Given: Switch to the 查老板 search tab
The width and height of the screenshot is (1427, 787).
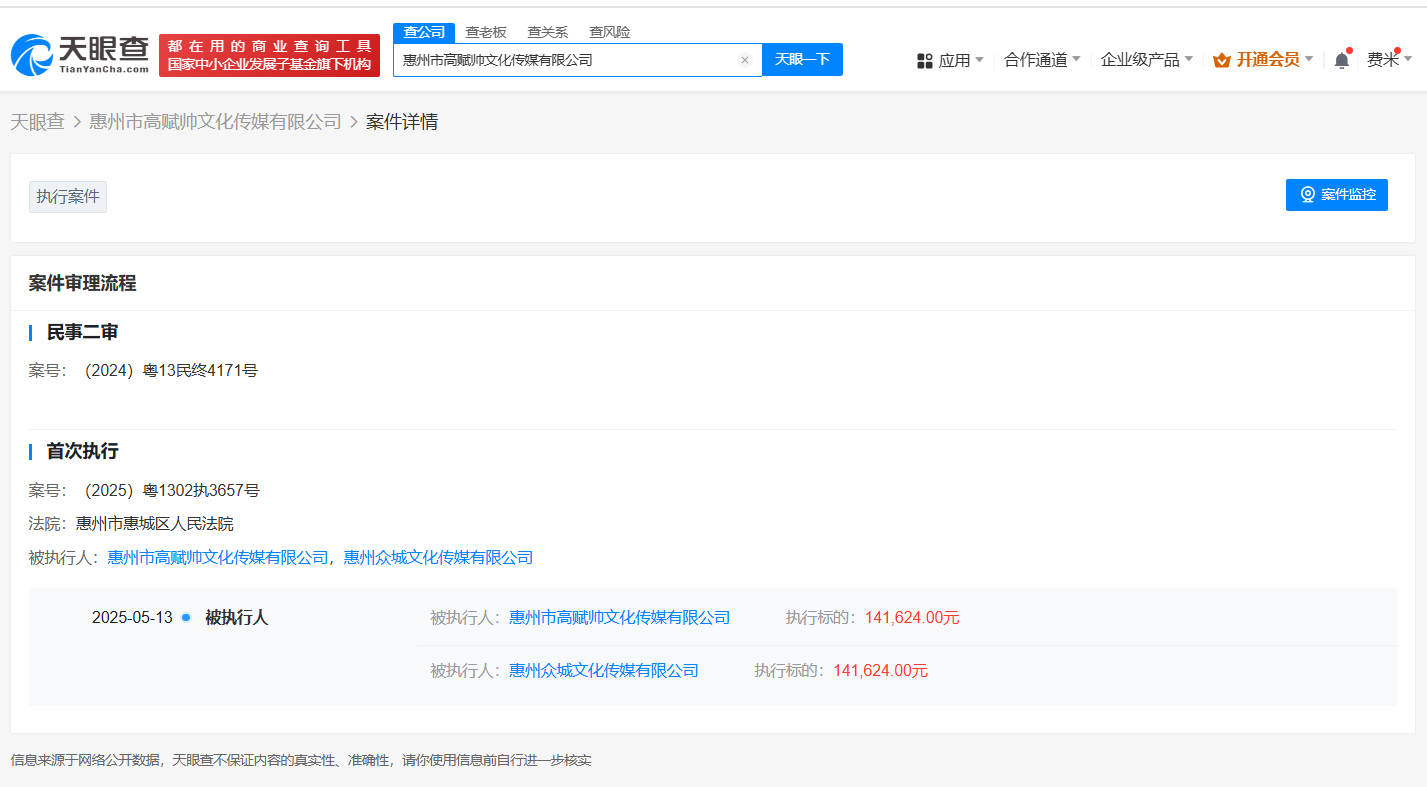Looking at the screenshot, I should pyautogui.click(x=486, y=32).
